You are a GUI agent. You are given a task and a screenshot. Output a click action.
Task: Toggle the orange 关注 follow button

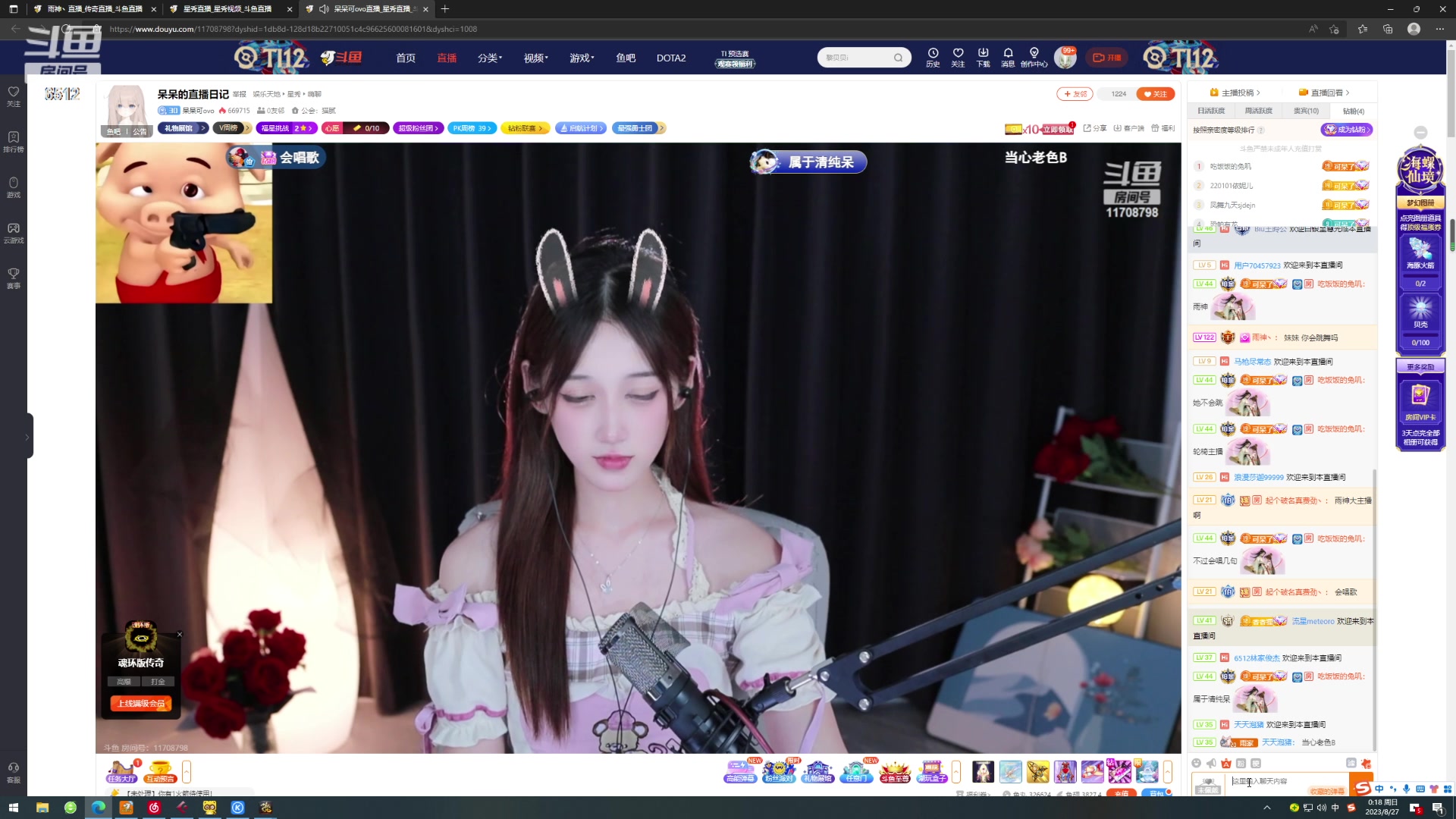coord(1156,94)
